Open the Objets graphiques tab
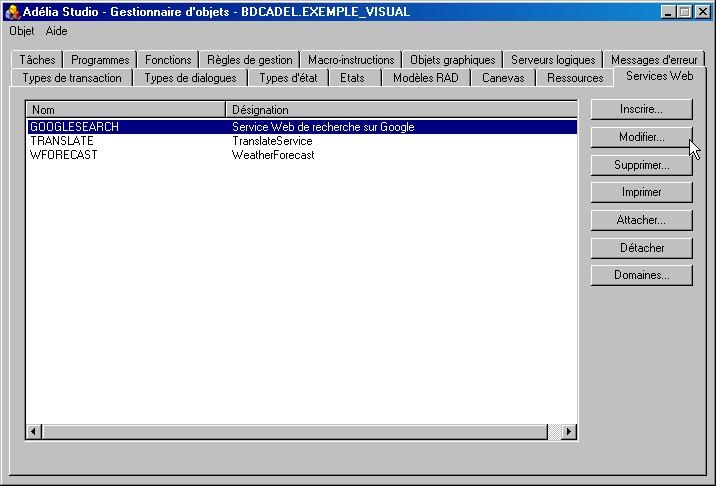 [x=453, y=60]
